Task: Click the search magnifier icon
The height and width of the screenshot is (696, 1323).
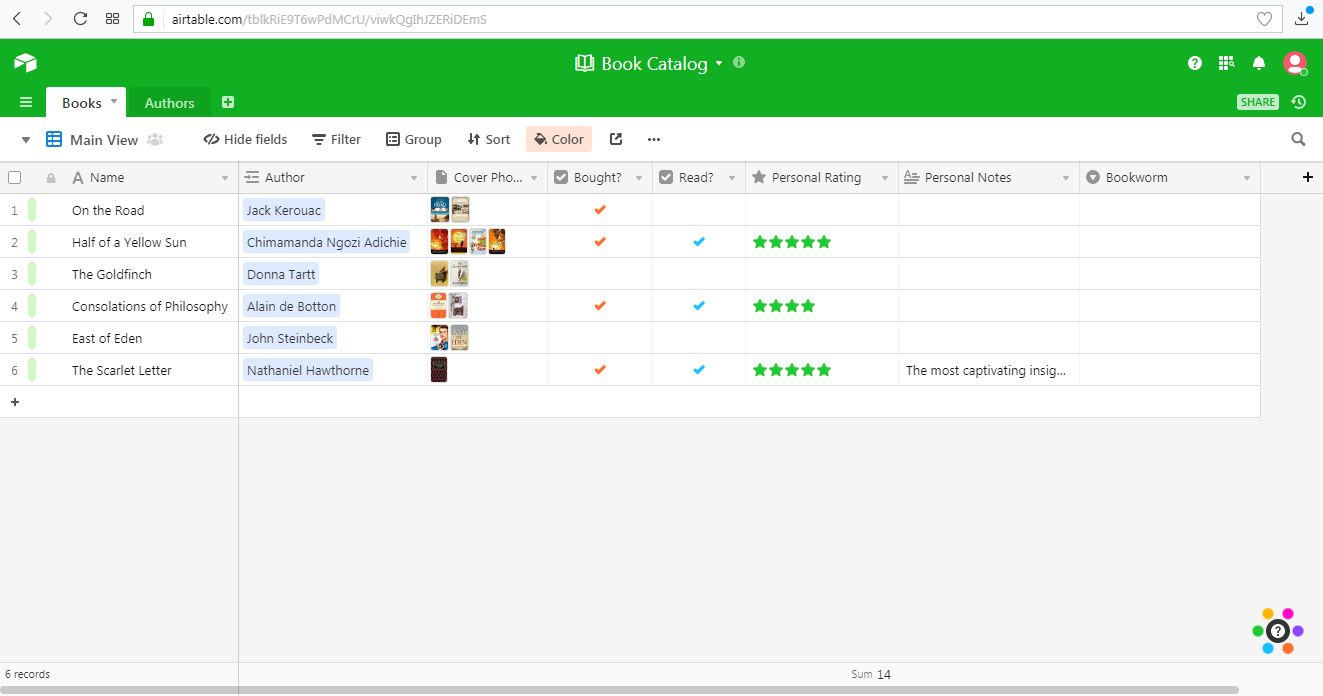Action: tap(1298, 140)
